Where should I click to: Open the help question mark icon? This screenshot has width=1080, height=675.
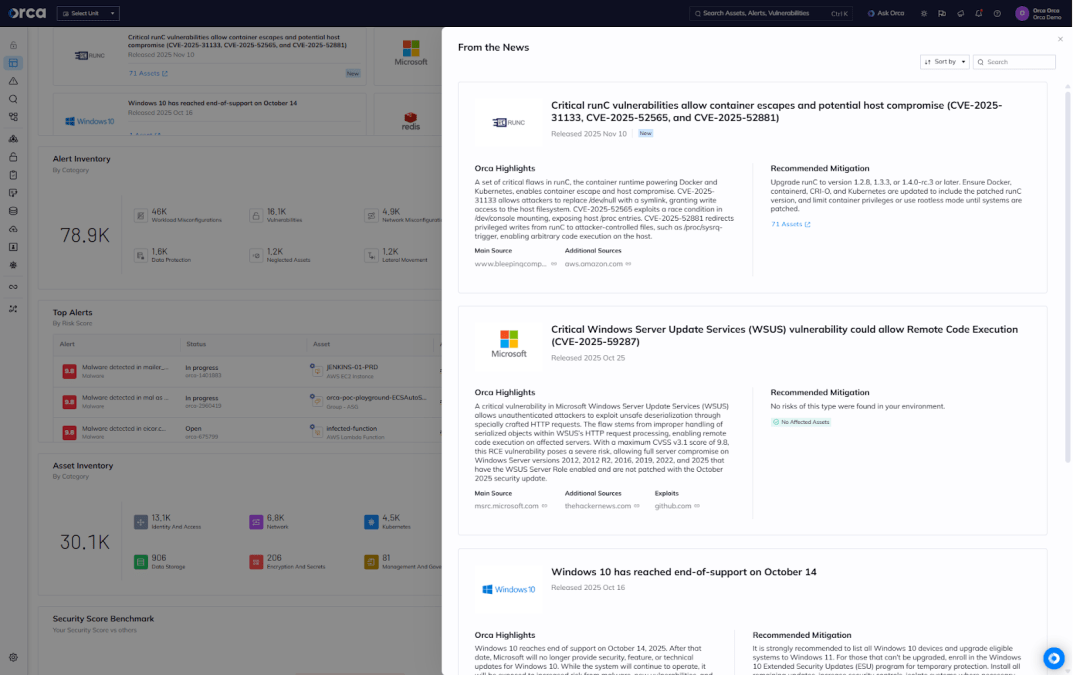997,13
